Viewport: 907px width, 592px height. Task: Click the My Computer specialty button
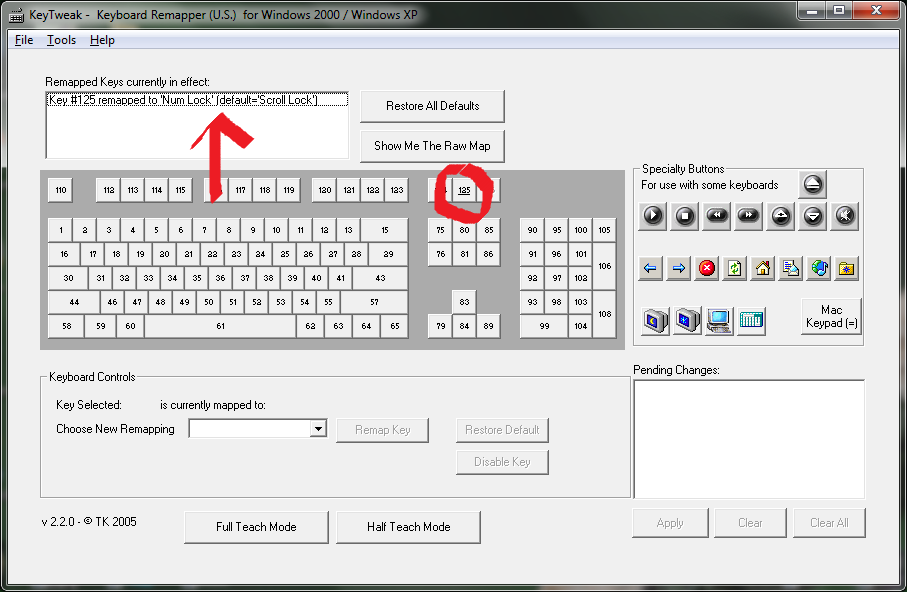tap(718, 320)
